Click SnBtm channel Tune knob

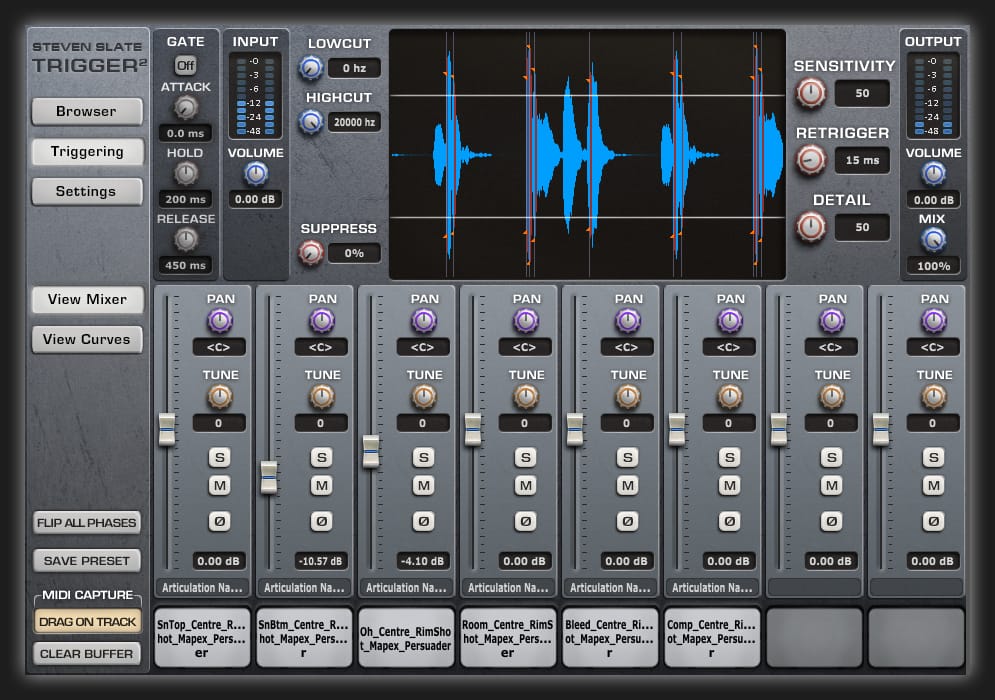322,397
